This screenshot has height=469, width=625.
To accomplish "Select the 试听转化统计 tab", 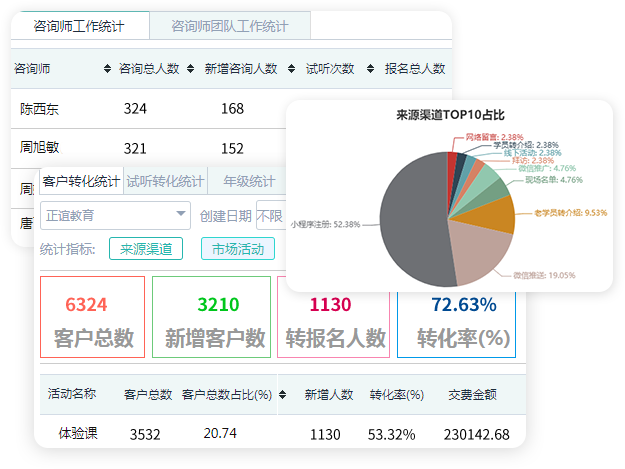I will pos(165,181).
